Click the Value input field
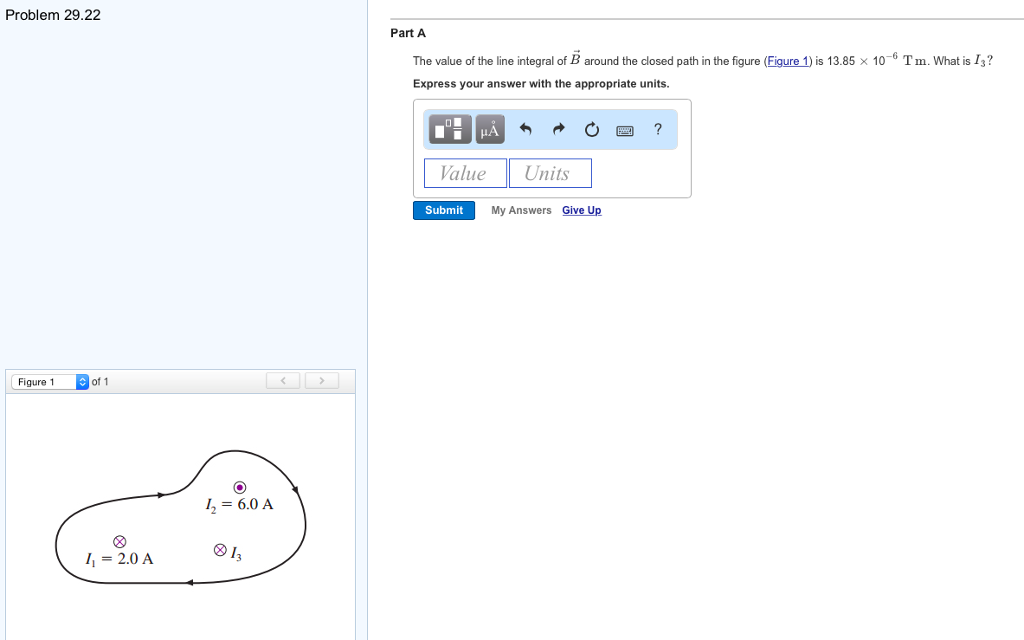Screen dimensions: 1024x640 tap(465, 173)
